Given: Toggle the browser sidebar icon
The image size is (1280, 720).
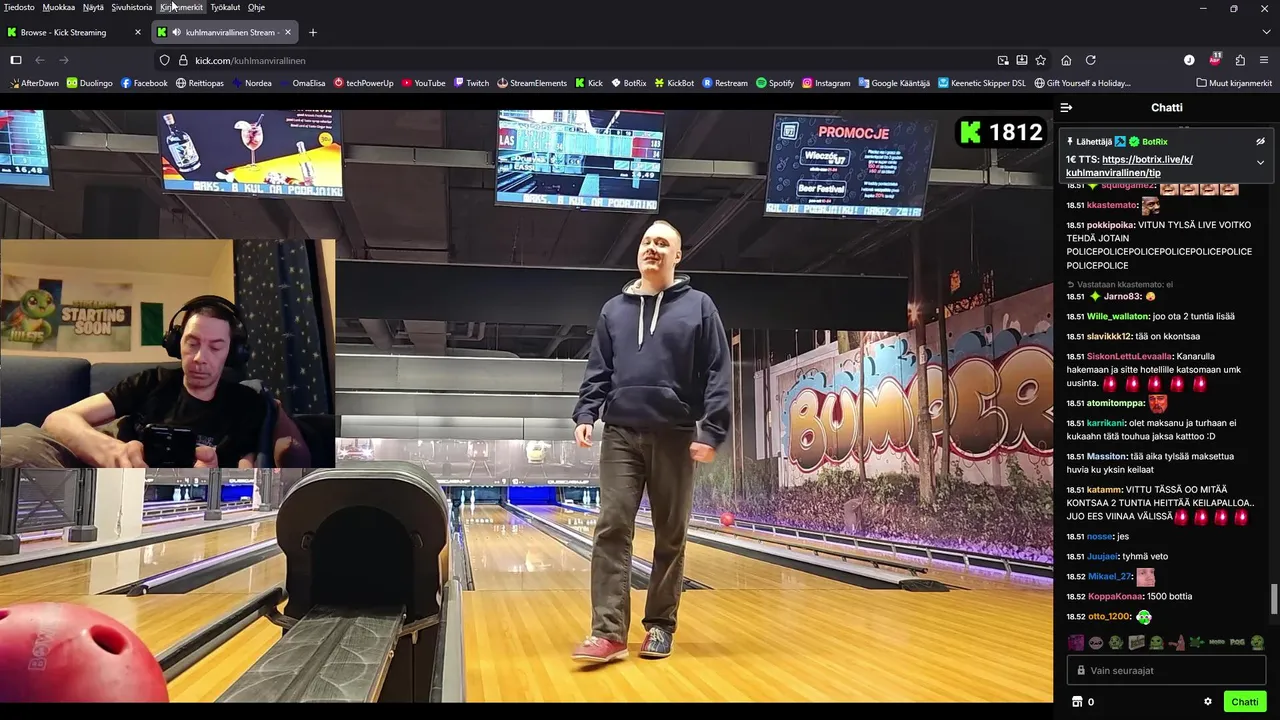Looking at the screenshot, I should tap(16, 60).
